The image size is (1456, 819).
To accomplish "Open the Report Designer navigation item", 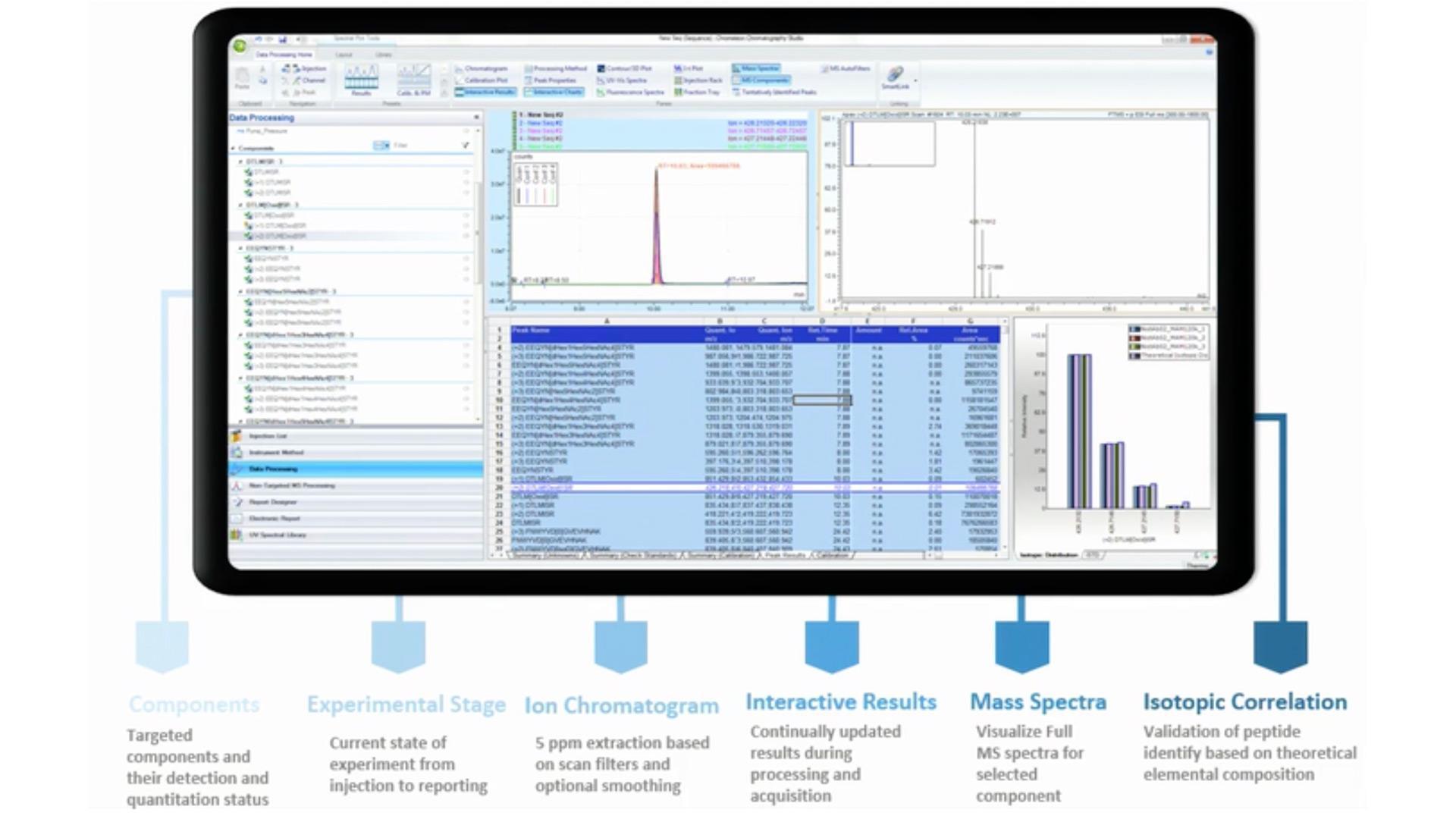I will pyautogui.click(x=273, y=502).
